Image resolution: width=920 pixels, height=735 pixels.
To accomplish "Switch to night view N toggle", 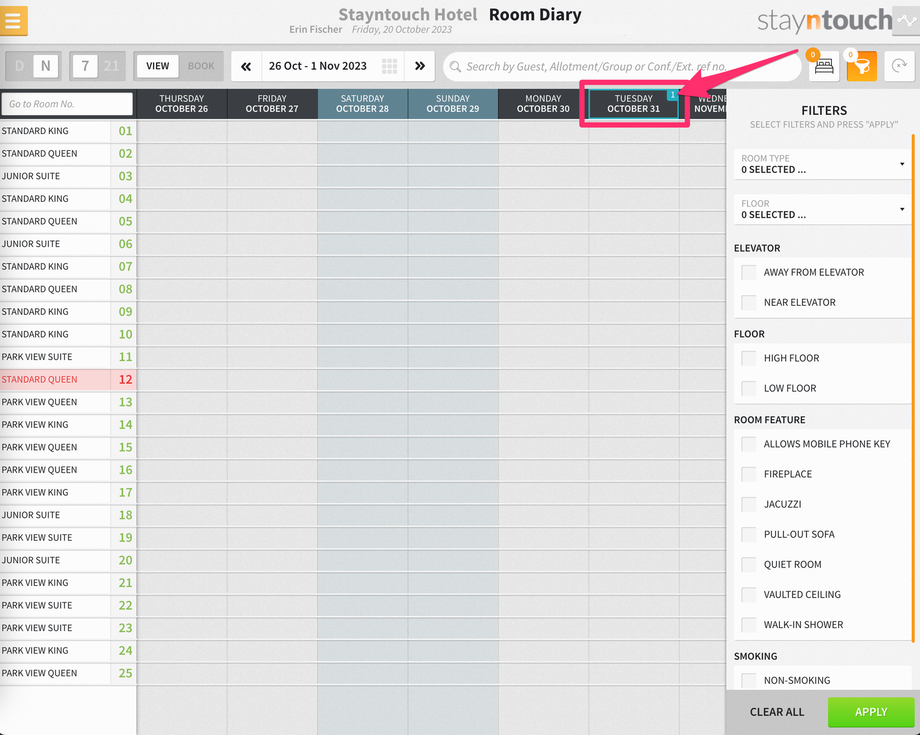I will coord(46,66).
